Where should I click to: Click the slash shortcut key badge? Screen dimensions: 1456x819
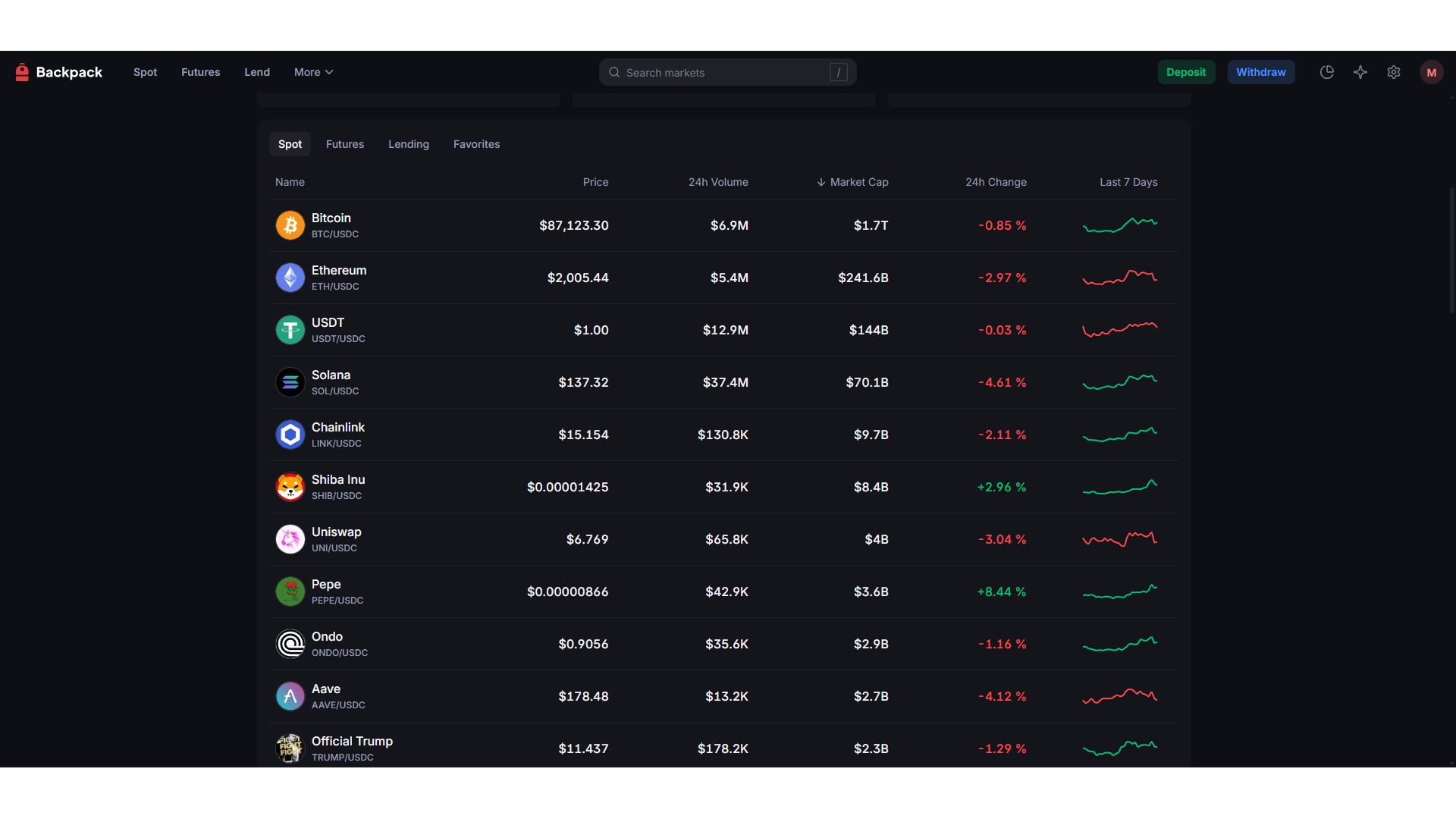[x=838, y=72]
